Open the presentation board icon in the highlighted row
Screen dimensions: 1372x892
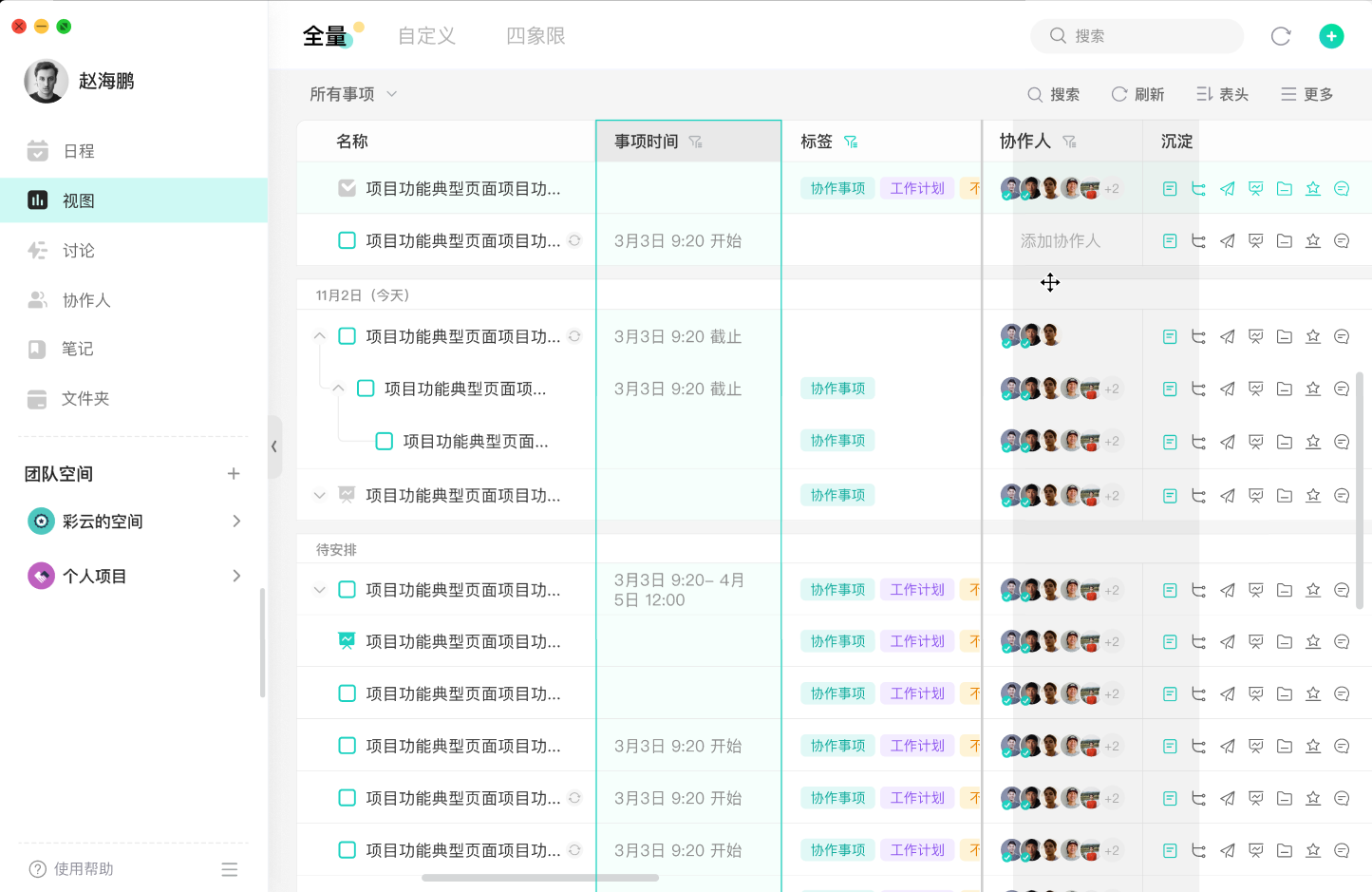(1255, 187)
